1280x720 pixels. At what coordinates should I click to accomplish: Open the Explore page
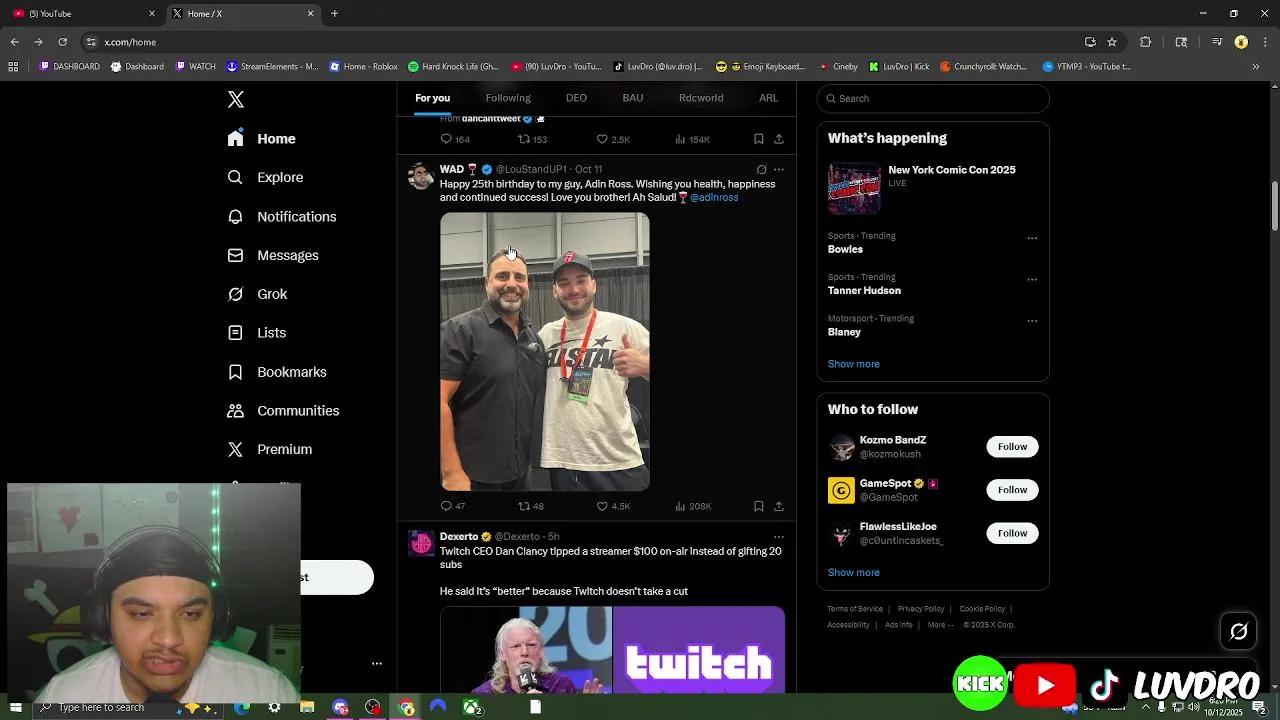[265, 177]
